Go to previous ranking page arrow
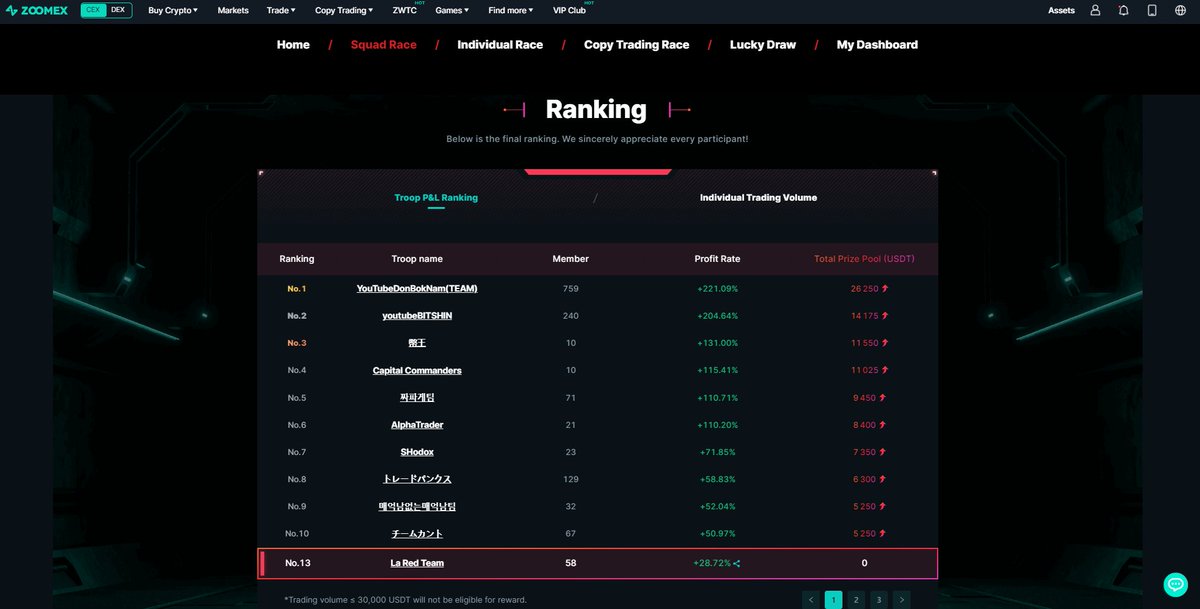The width and height of the screenshot is (1200, 609). click(x=811, y=600)
